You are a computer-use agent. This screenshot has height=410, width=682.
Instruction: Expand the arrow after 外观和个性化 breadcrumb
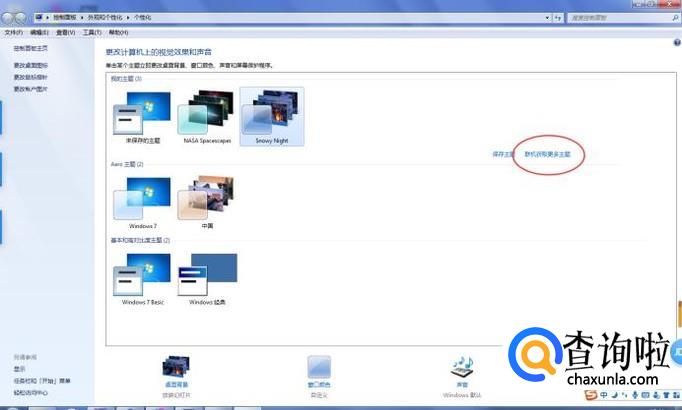128,18
